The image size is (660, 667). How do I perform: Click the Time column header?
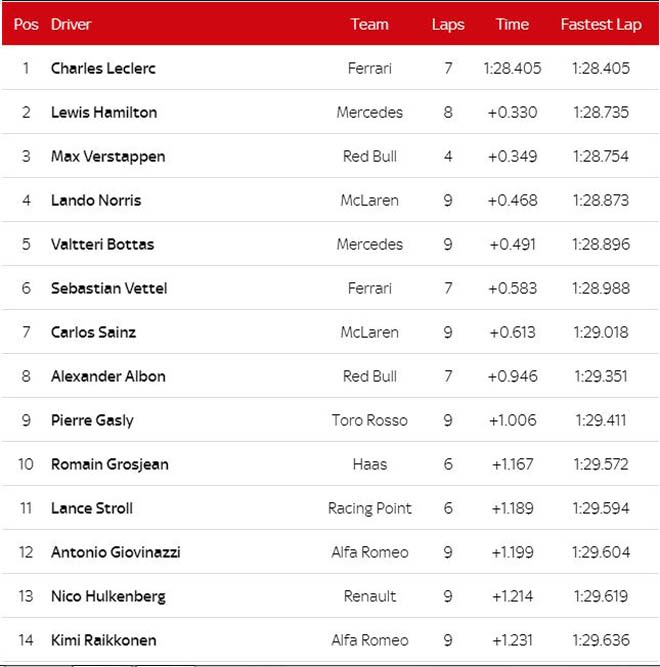click(x=512, y=24)
